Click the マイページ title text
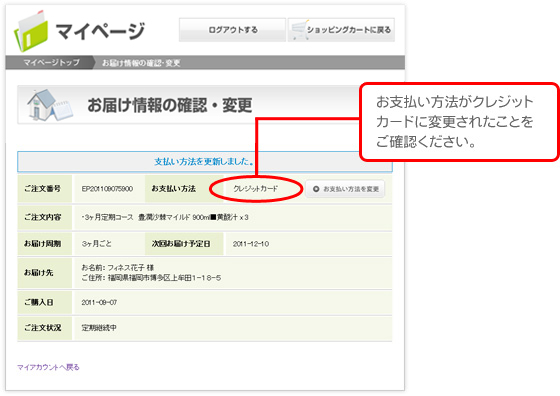The height and width of the screenshot is (396, 560). coord(100,31)
